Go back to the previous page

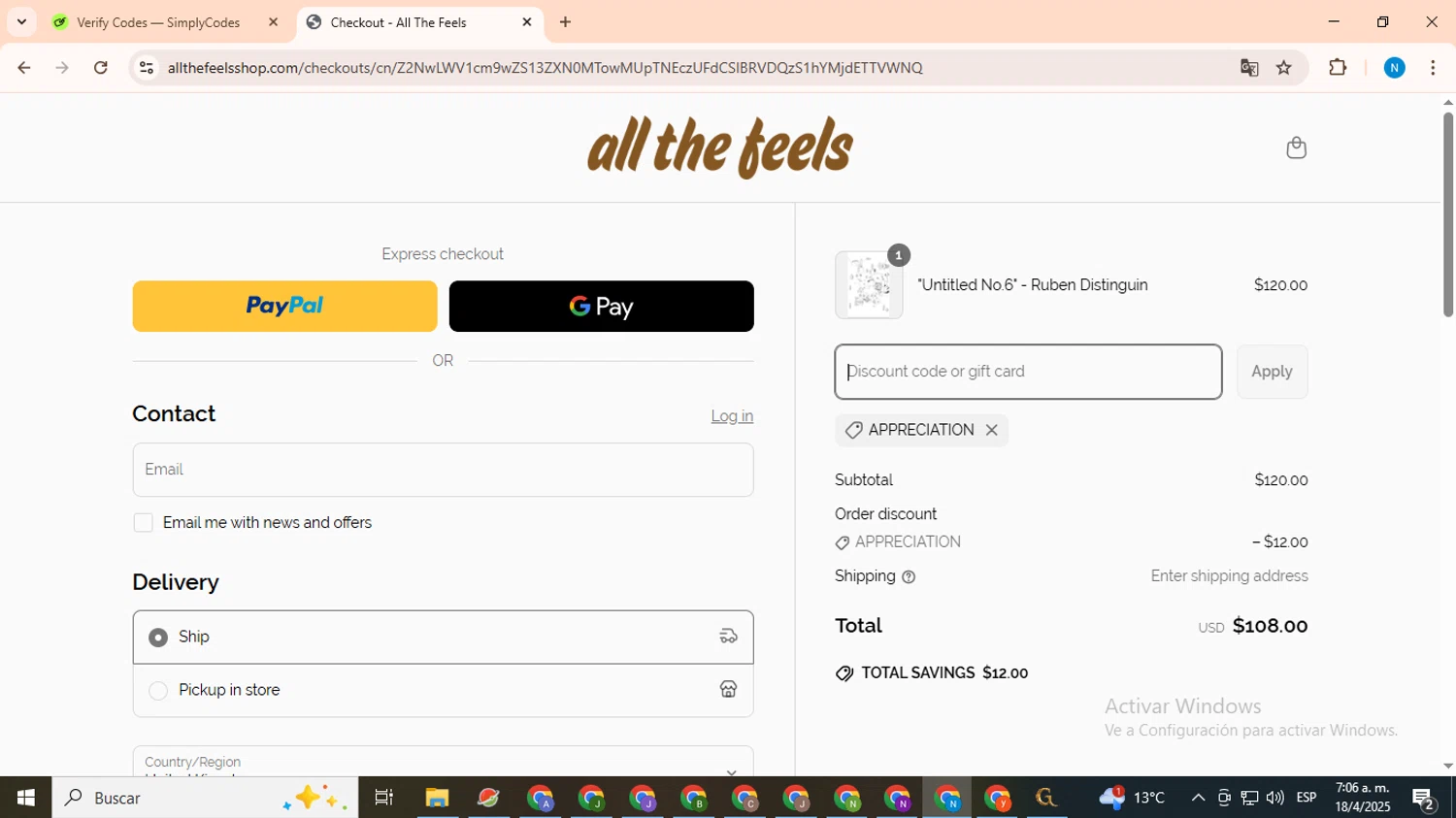[24, 67]
